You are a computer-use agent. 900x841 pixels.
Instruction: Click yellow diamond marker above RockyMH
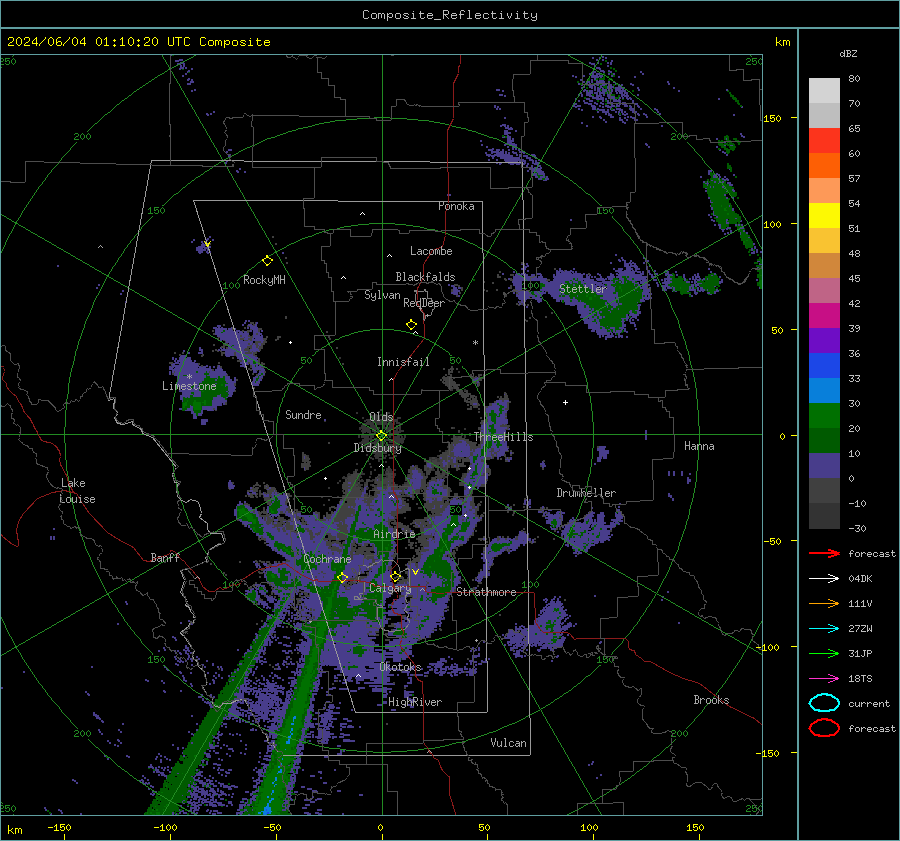click(267, 261)
